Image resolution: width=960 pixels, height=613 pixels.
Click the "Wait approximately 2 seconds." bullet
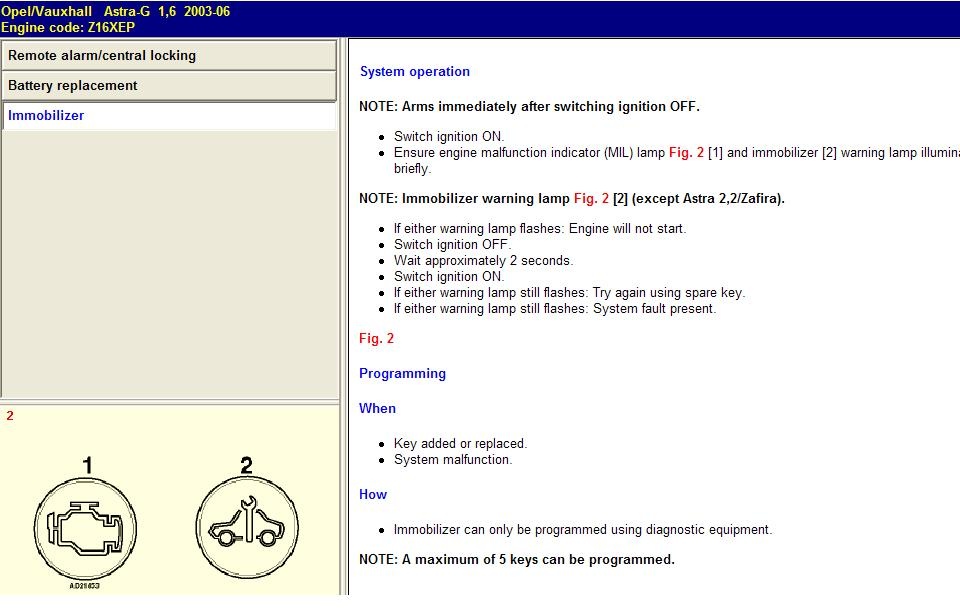pos(483,260)
